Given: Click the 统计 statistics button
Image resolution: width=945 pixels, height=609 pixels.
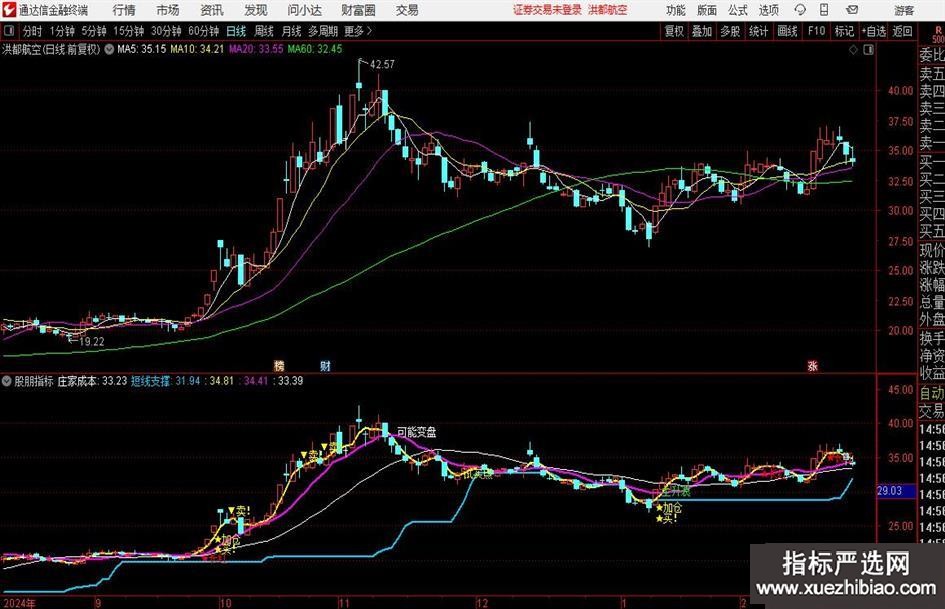Looking at the screenshot, I should [758, 31].
